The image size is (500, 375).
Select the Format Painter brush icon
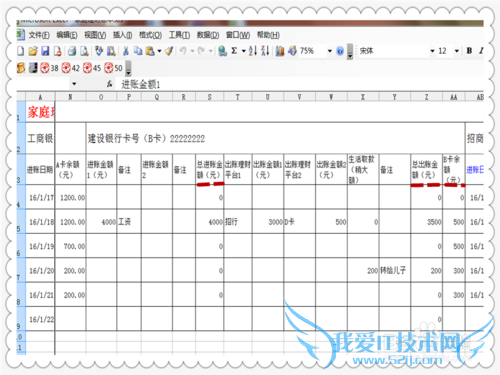(x=169, y=51)
